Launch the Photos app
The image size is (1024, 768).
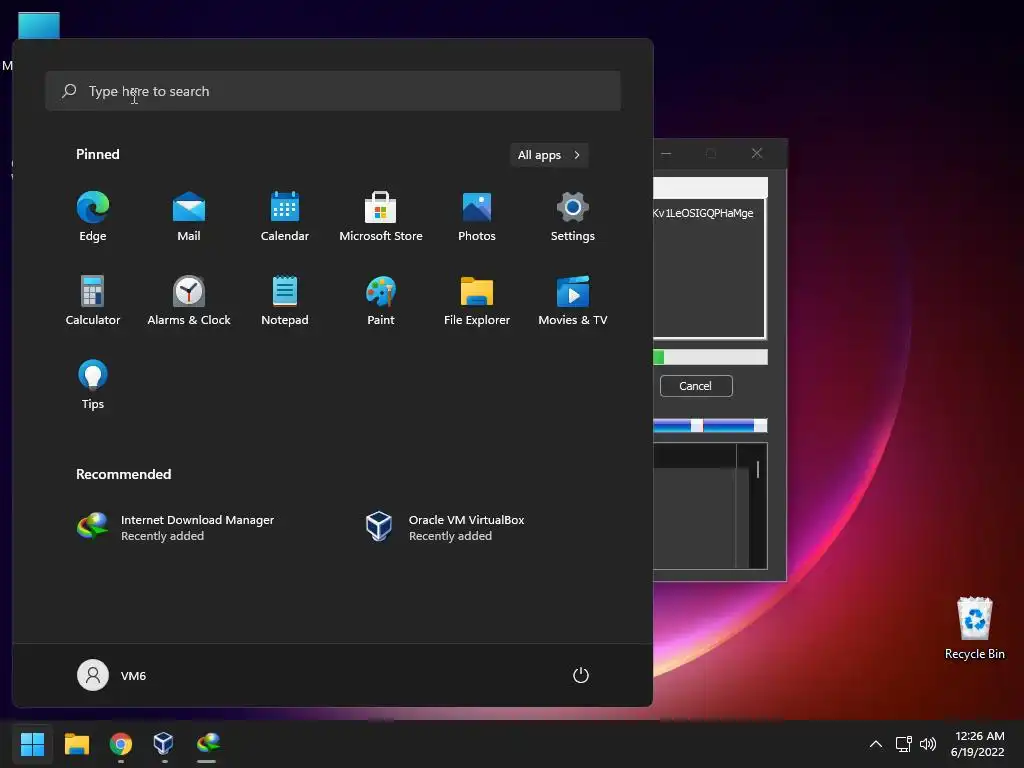click(477, 217)
